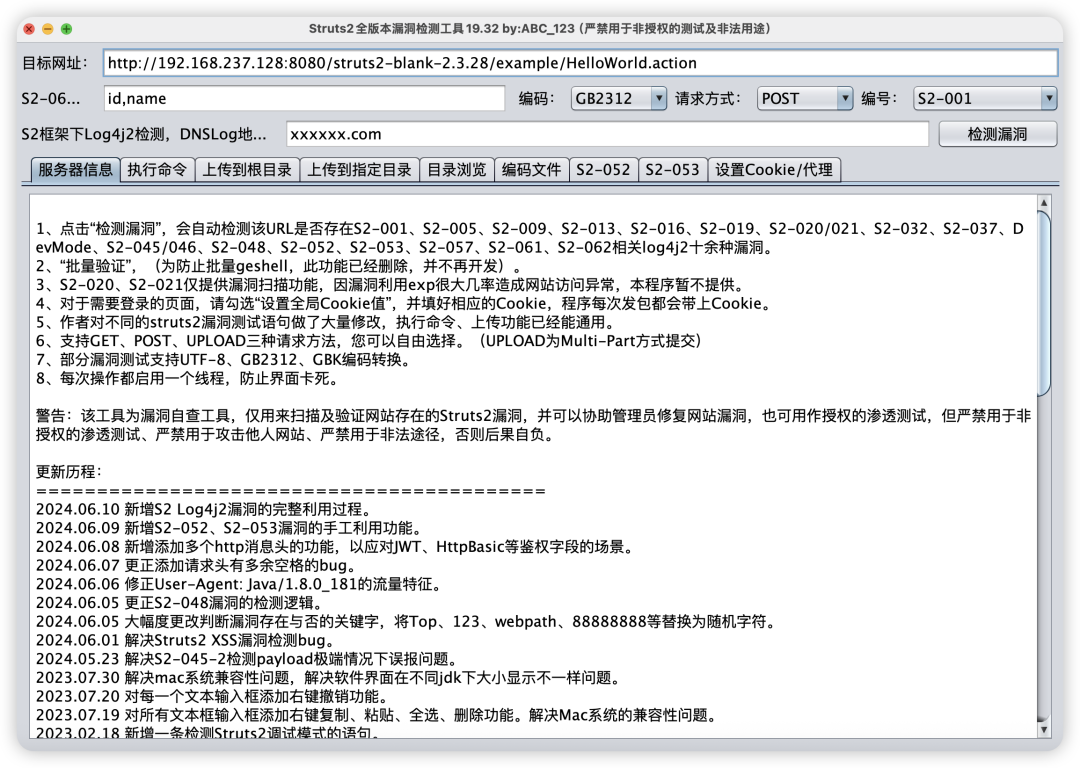Open the S2-053 tab
This screenshot has width=1080, height=768.
[x=672, y=169]
